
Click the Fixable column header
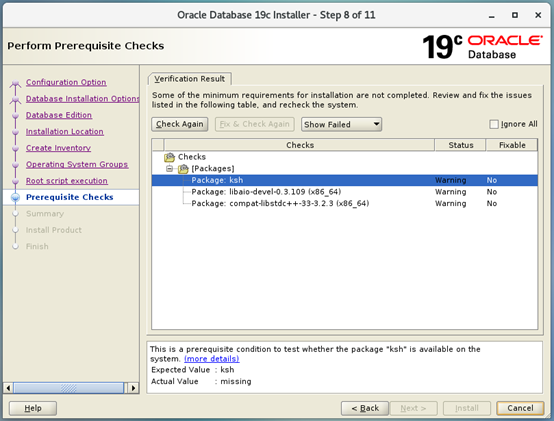(x=512, y=145)
